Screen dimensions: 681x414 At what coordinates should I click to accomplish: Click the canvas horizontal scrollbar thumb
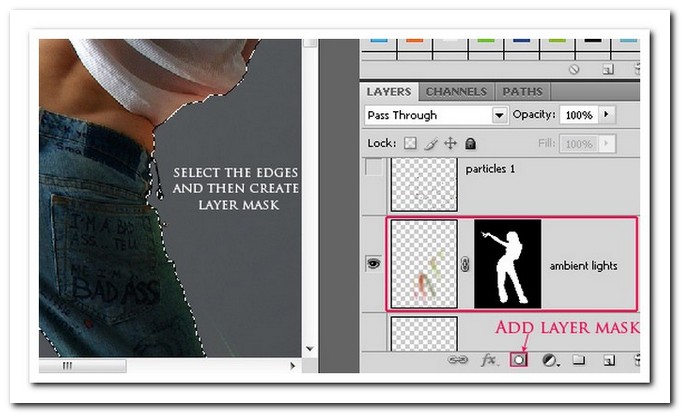(83, 366)
